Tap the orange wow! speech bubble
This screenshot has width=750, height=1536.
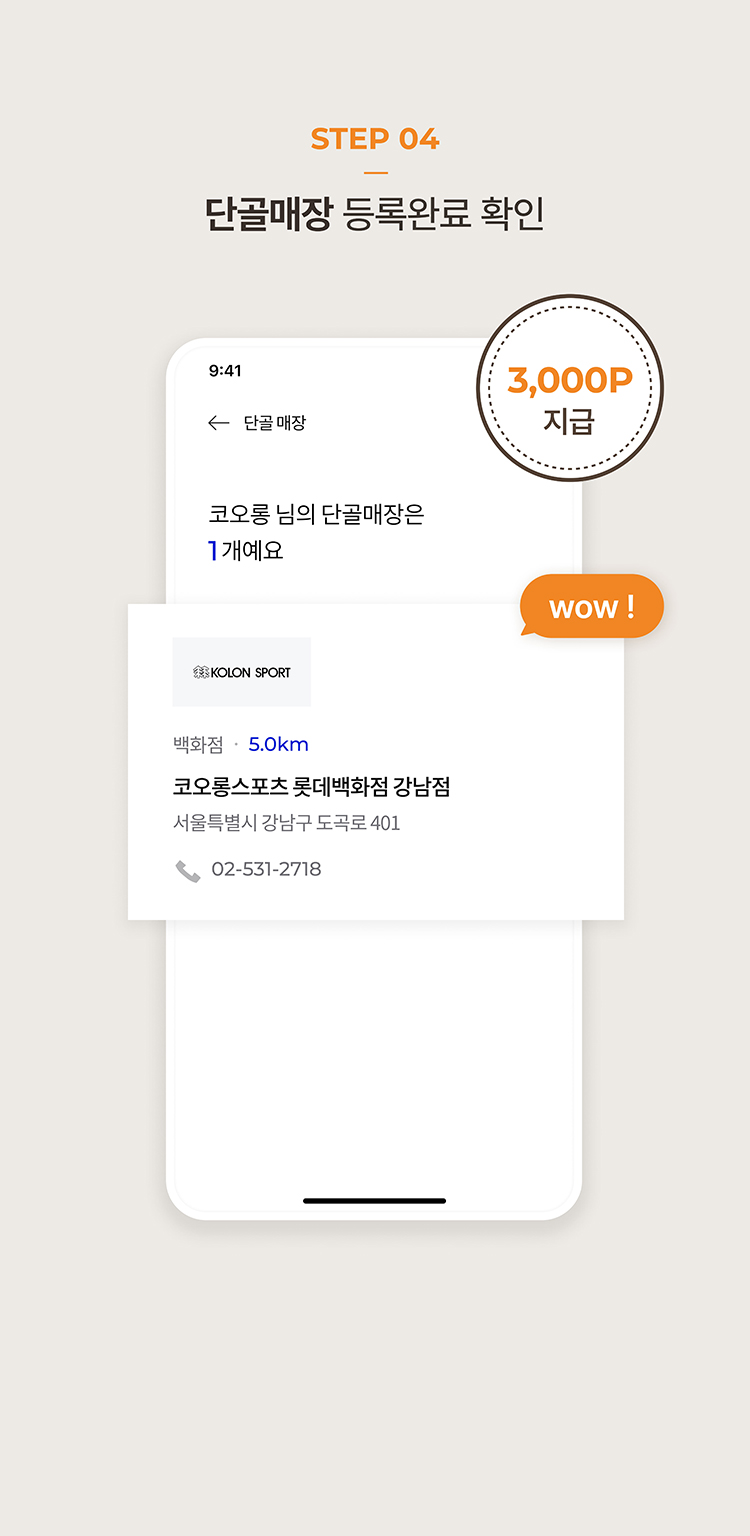592,606
